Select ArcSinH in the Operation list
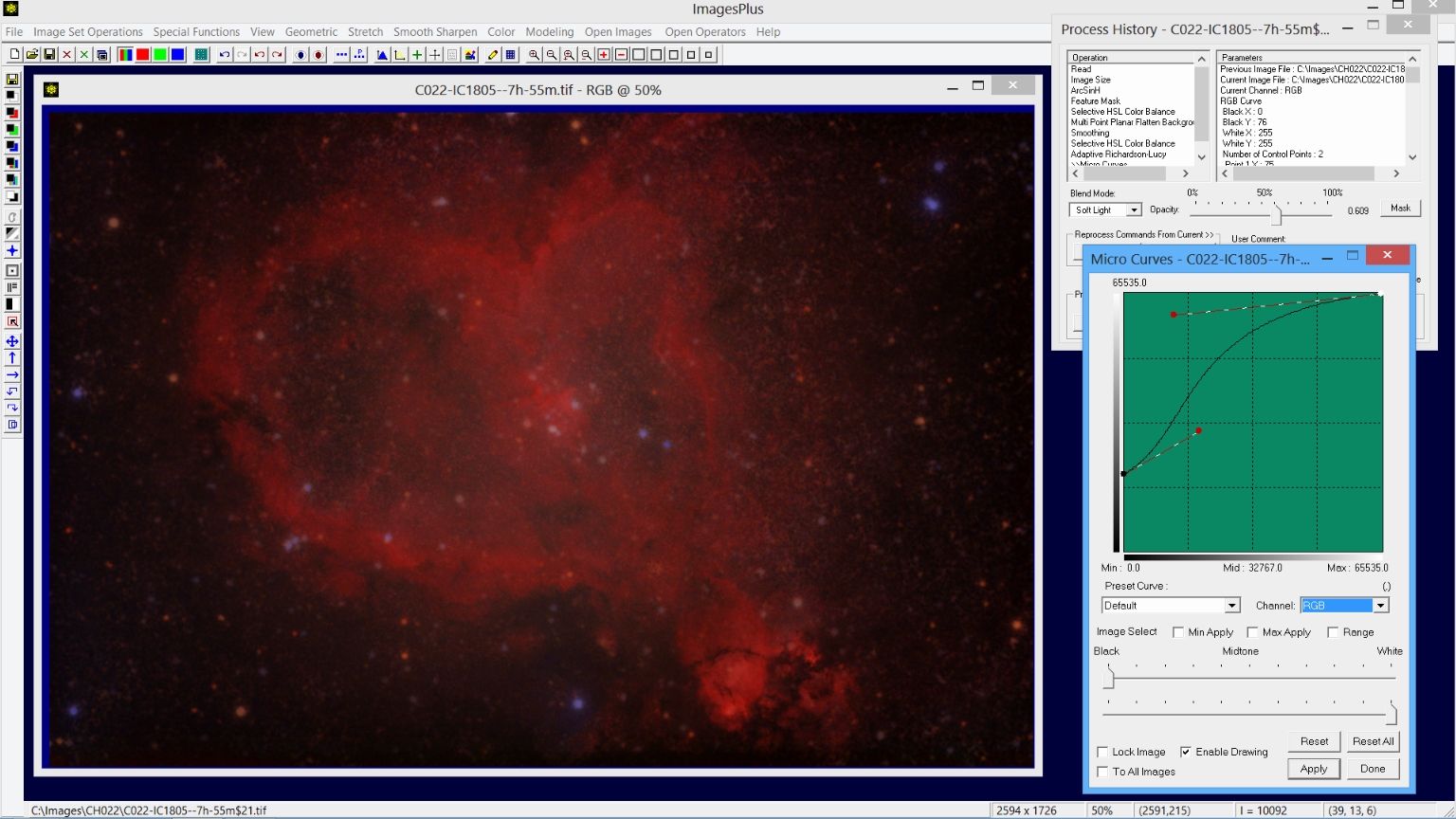The height and width of the screenshot is (819, 1456). [x=1085, y=91]
